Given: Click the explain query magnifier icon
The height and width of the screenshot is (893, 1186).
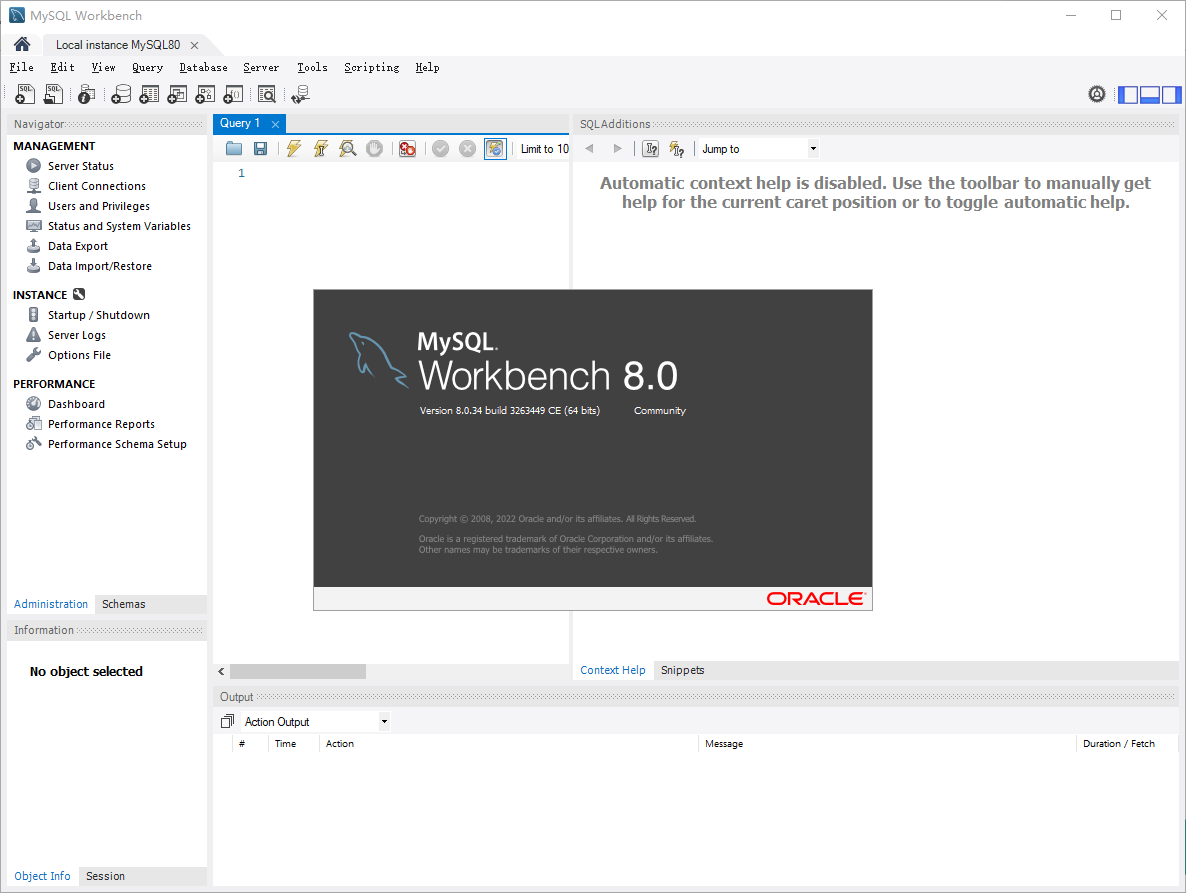Looking at the screenshot, I should coord(347,149).
